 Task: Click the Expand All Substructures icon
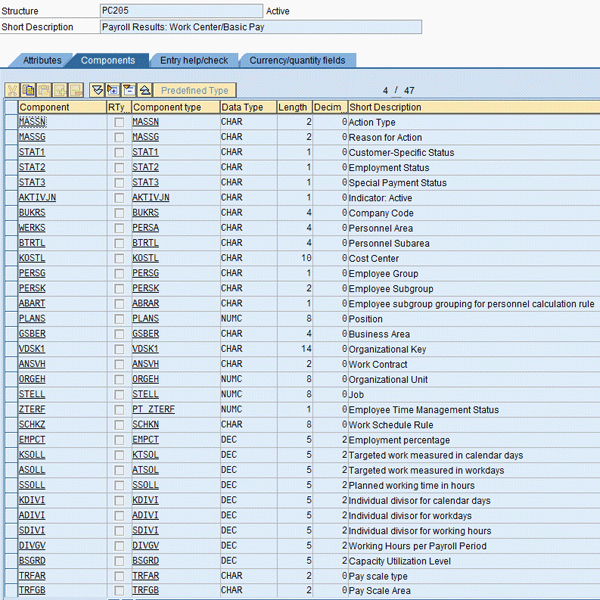tap(113, 90)
